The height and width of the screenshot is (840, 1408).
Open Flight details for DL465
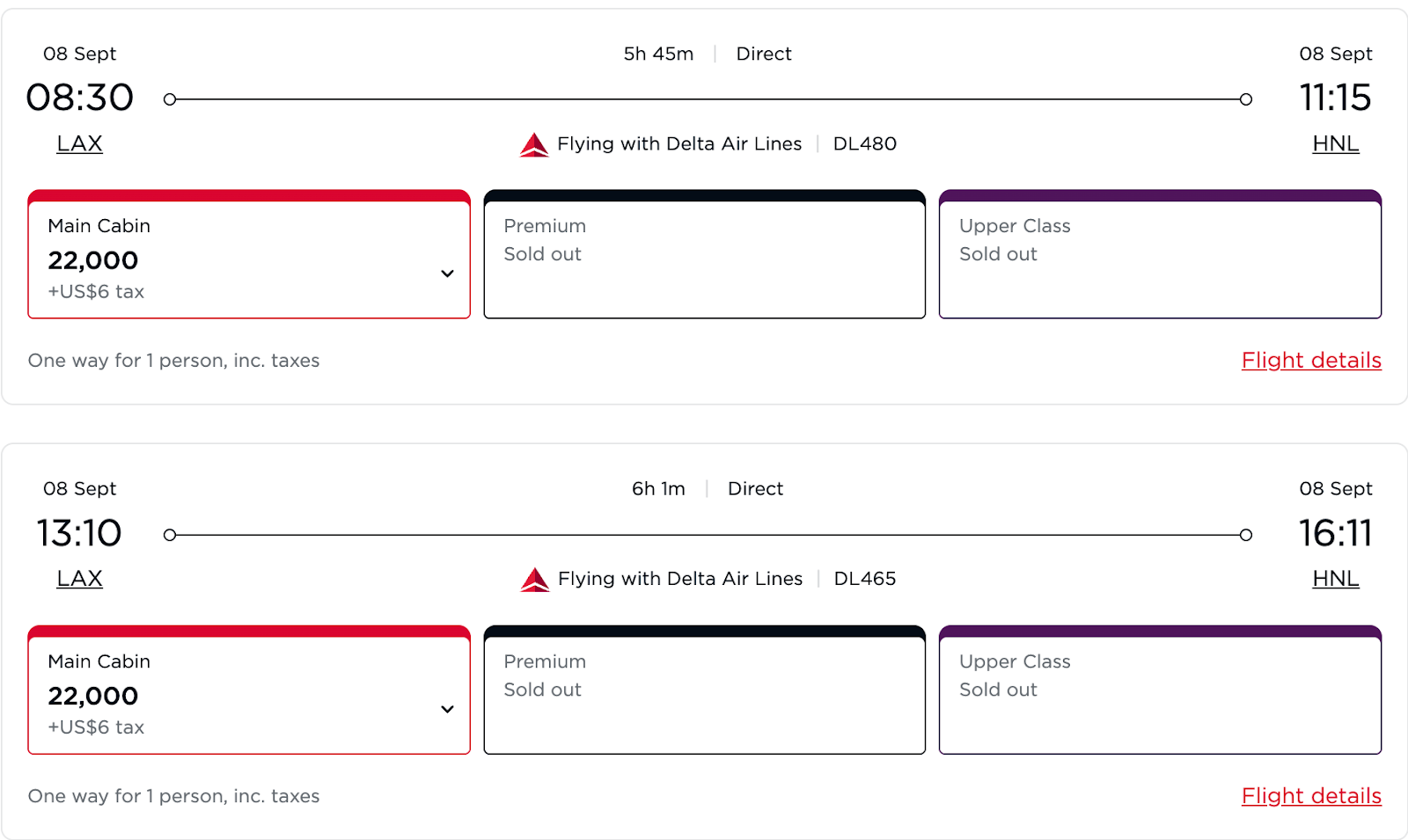(x=1311, y=796)
